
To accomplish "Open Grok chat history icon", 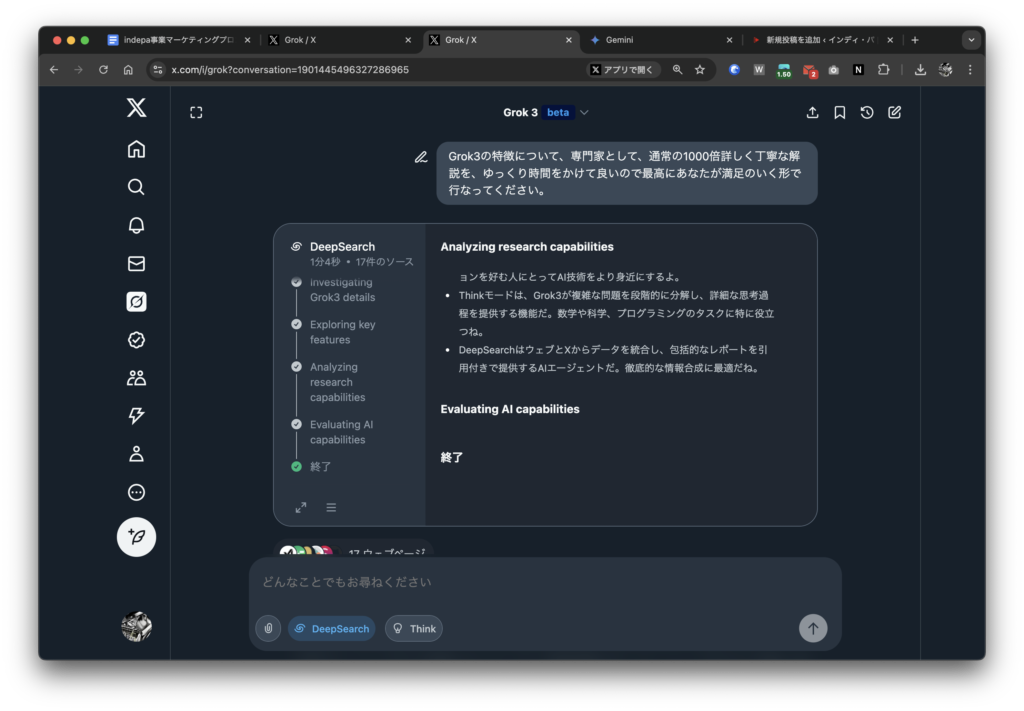I will point(867,113).
